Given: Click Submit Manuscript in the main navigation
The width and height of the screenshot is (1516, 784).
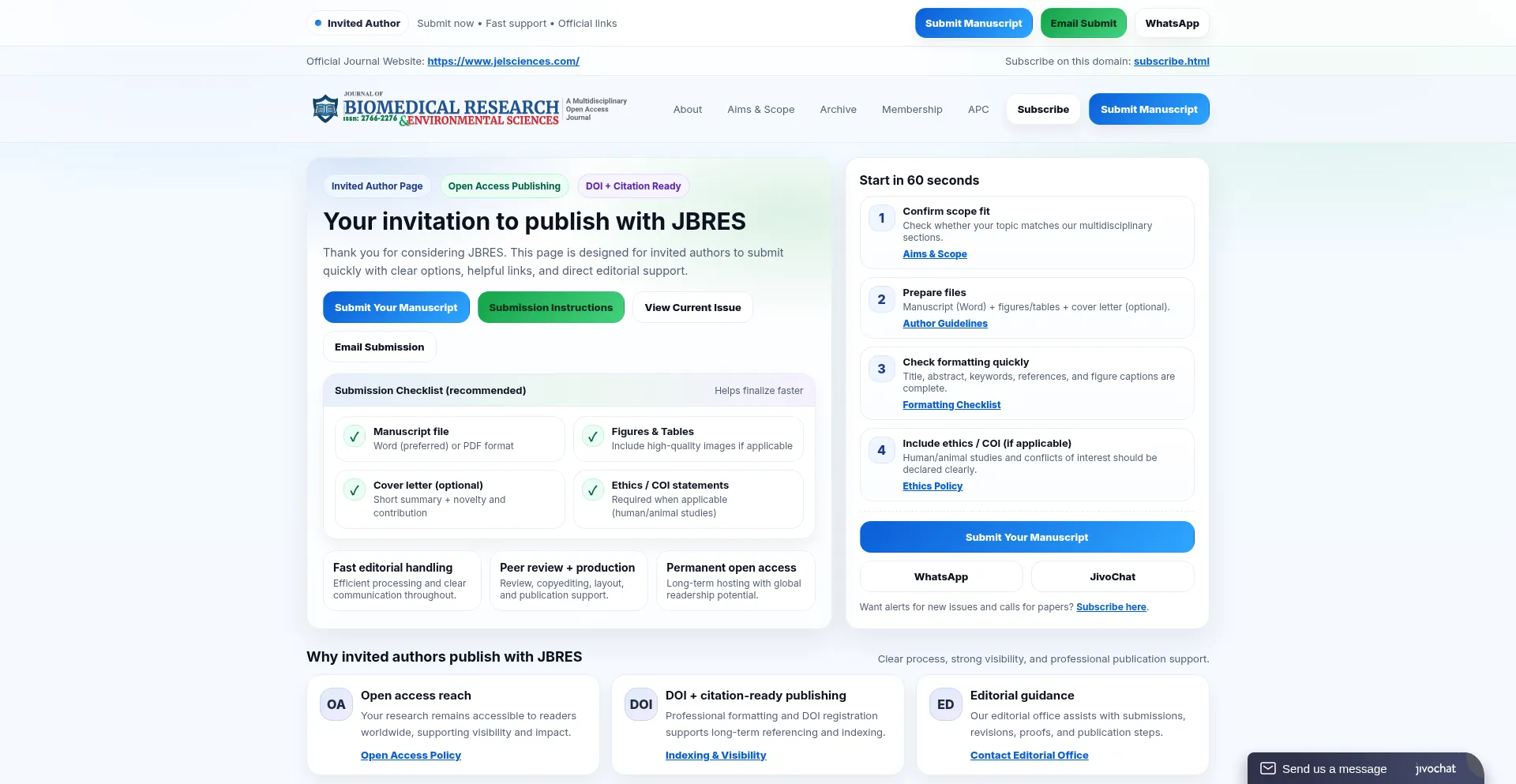Looking at the screenshot, I should click(1149, 109).
